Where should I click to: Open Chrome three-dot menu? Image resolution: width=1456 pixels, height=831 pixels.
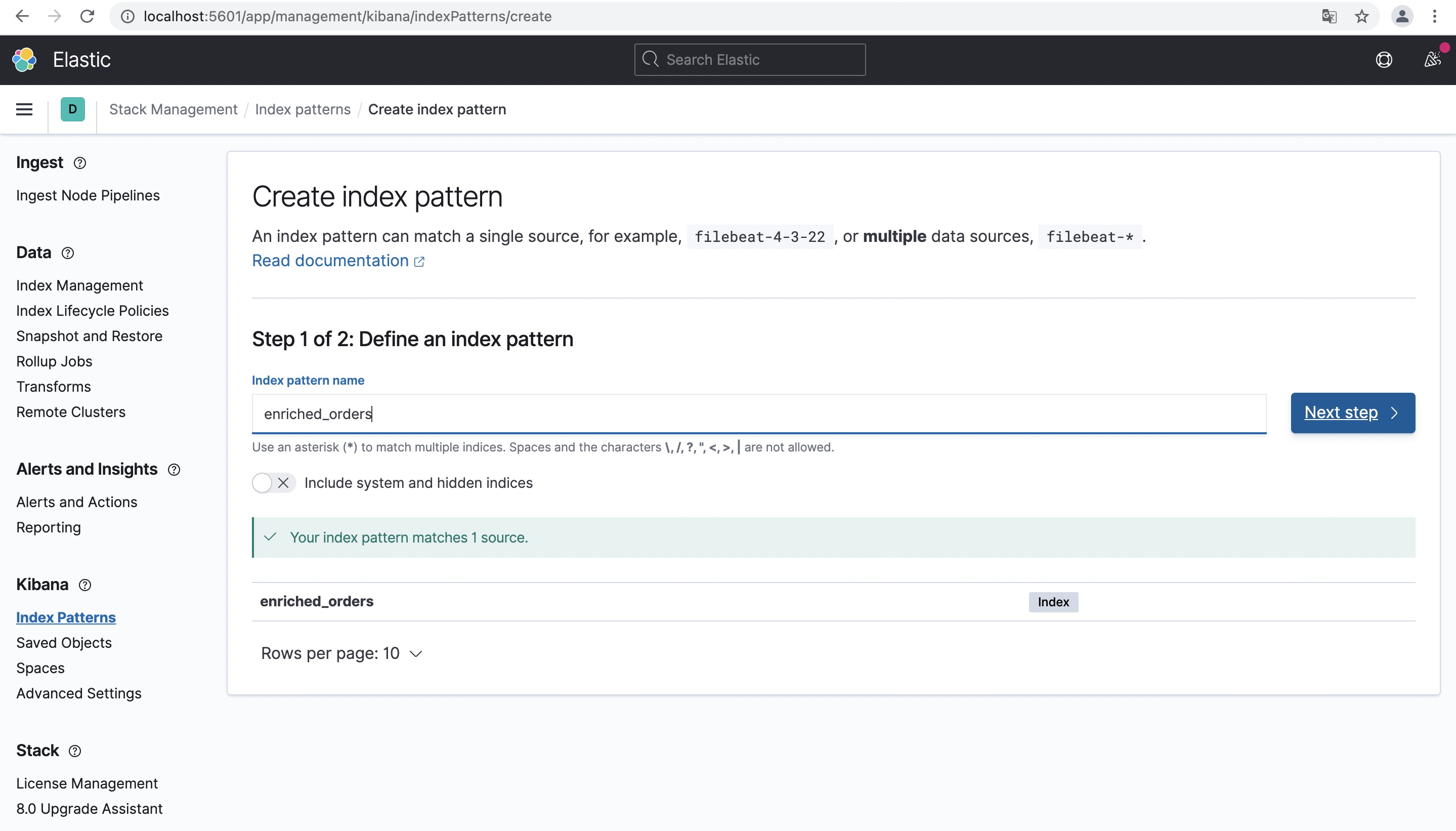coord(1434,17)
